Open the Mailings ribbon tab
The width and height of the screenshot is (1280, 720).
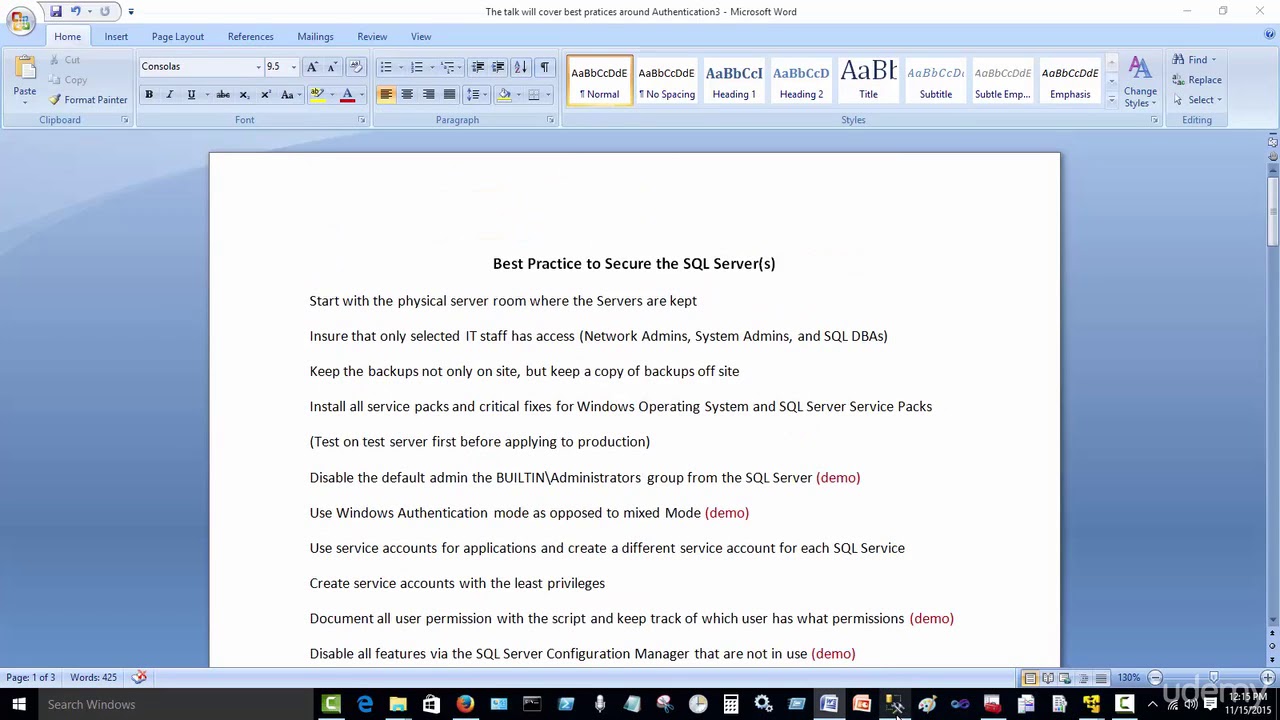click(315, 37)
